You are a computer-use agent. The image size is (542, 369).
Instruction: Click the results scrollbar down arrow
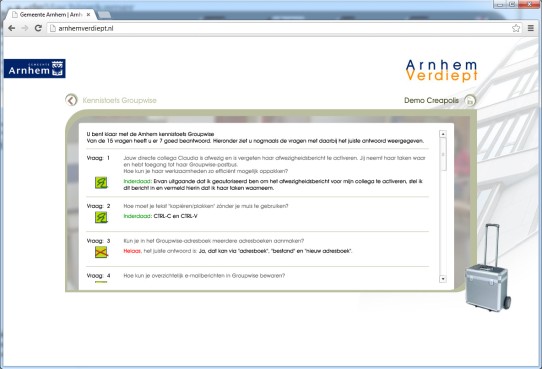click(x=443, y=278)
